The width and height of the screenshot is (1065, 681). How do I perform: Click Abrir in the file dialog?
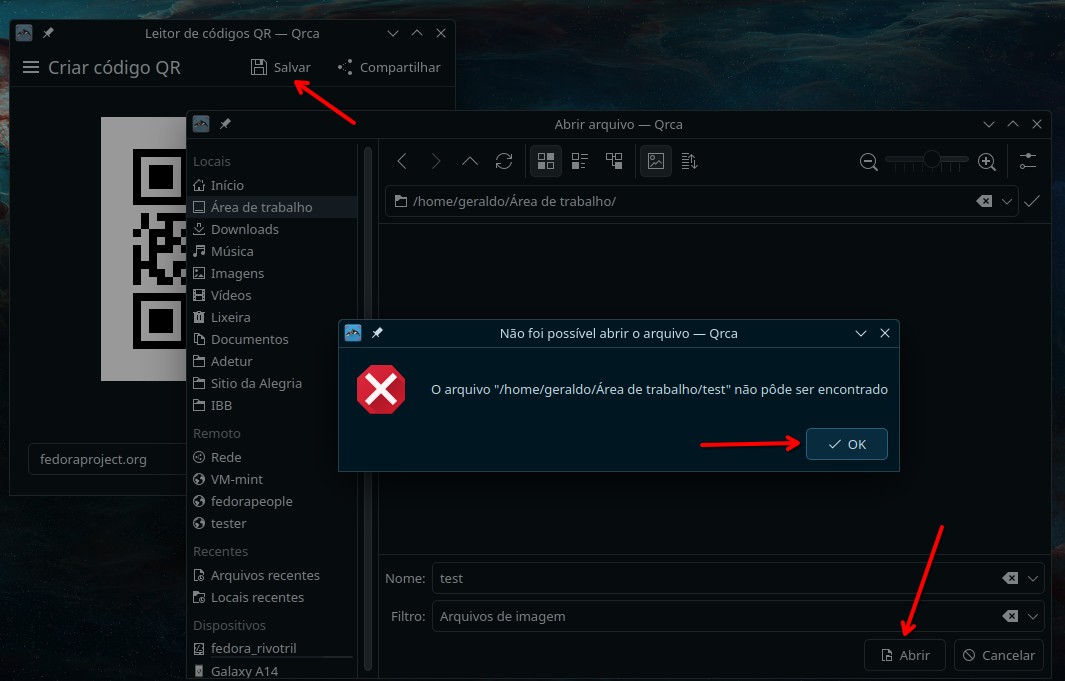tap(905, 655)
